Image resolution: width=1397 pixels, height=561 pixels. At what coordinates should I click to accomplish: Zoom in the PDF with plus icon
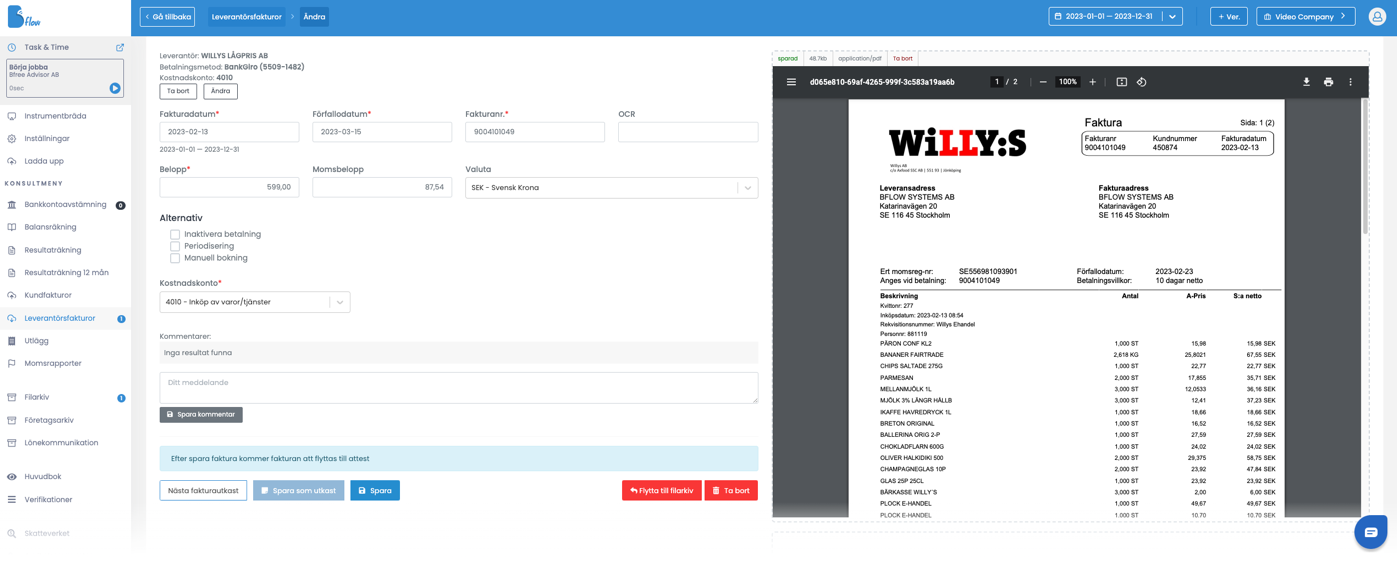pos(1092,82)
